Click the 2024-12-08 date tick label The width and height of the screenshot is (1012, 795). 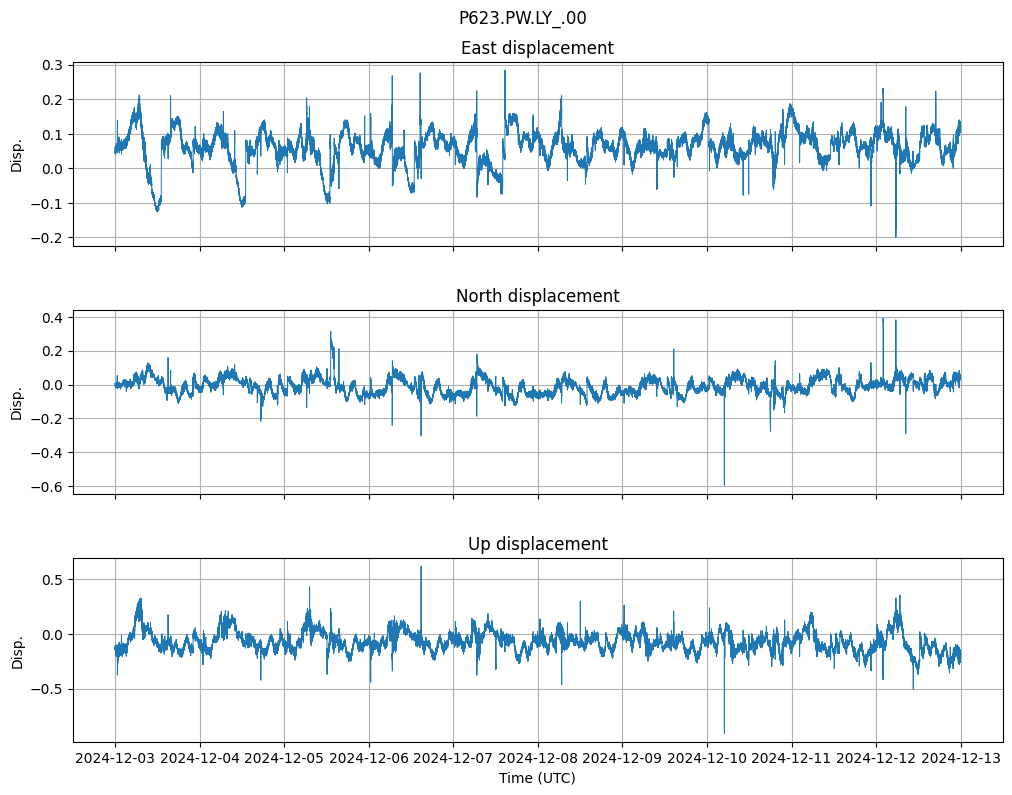point(538,759)
